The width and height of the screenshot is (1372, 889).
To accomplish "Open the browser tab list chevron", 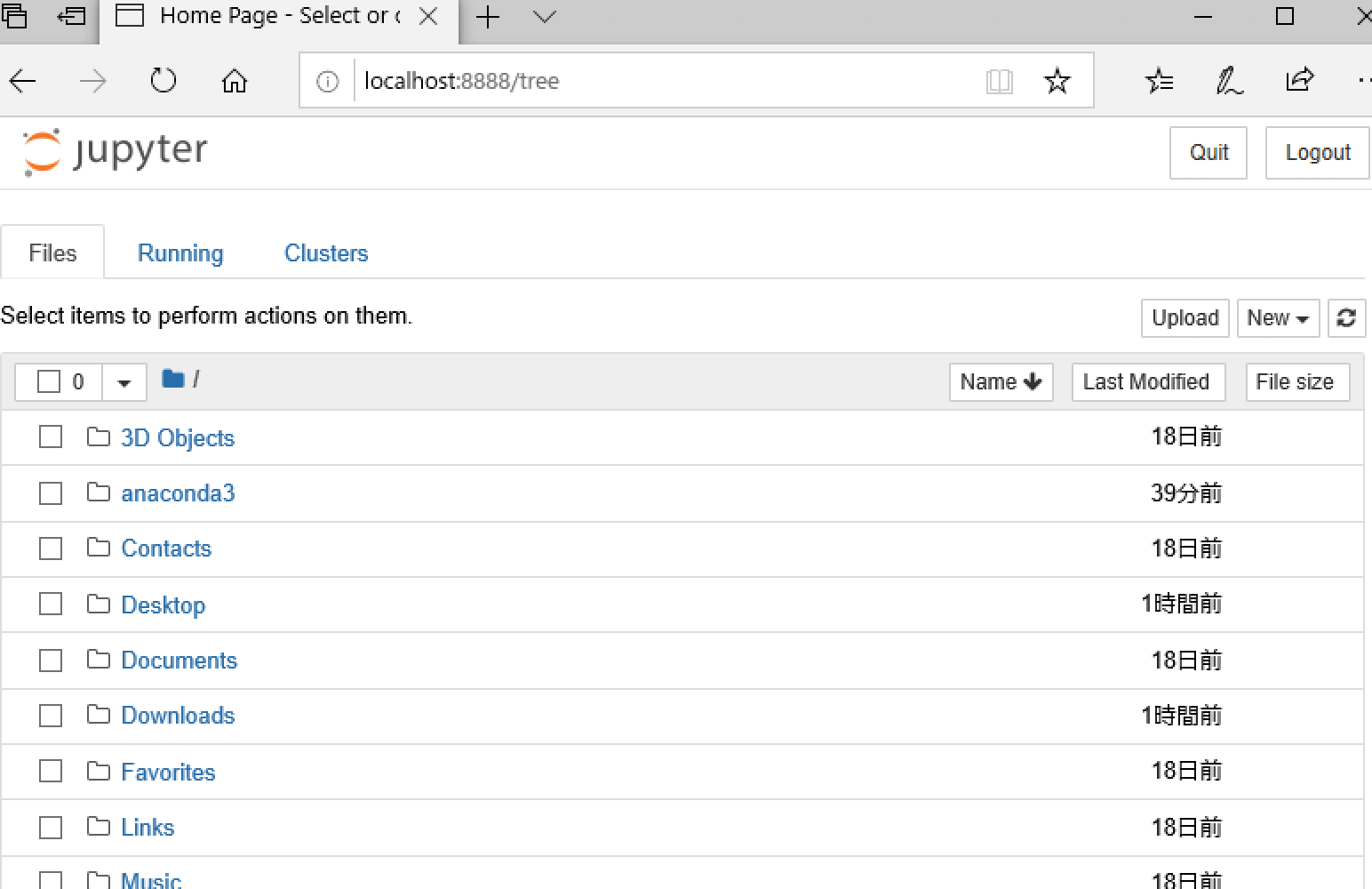I will point(545,17).
